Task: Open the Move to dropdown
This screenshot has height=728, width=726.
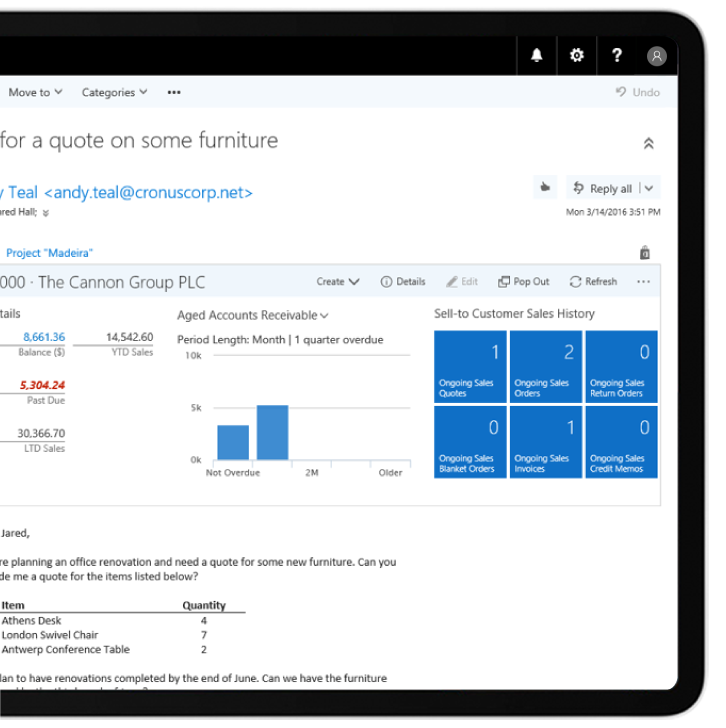Action: coord(35,92)
